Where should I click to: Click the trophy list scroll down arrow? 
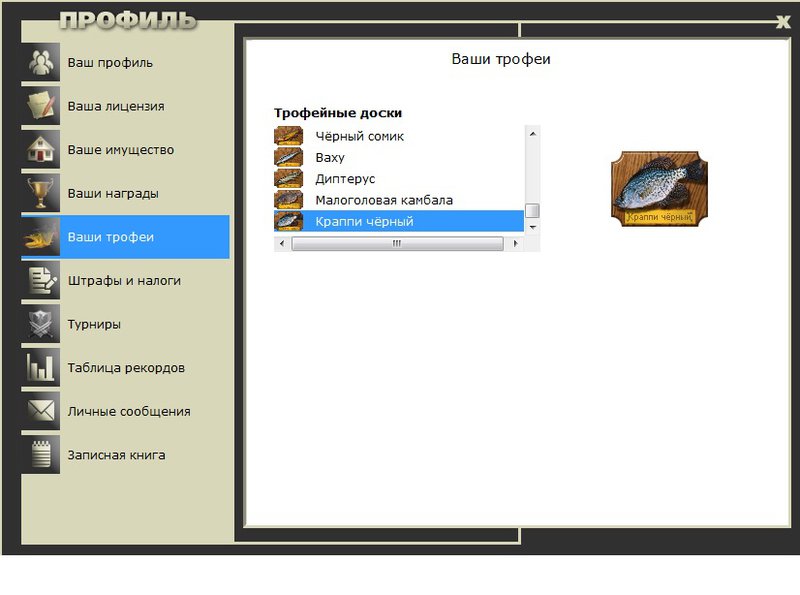532,227
